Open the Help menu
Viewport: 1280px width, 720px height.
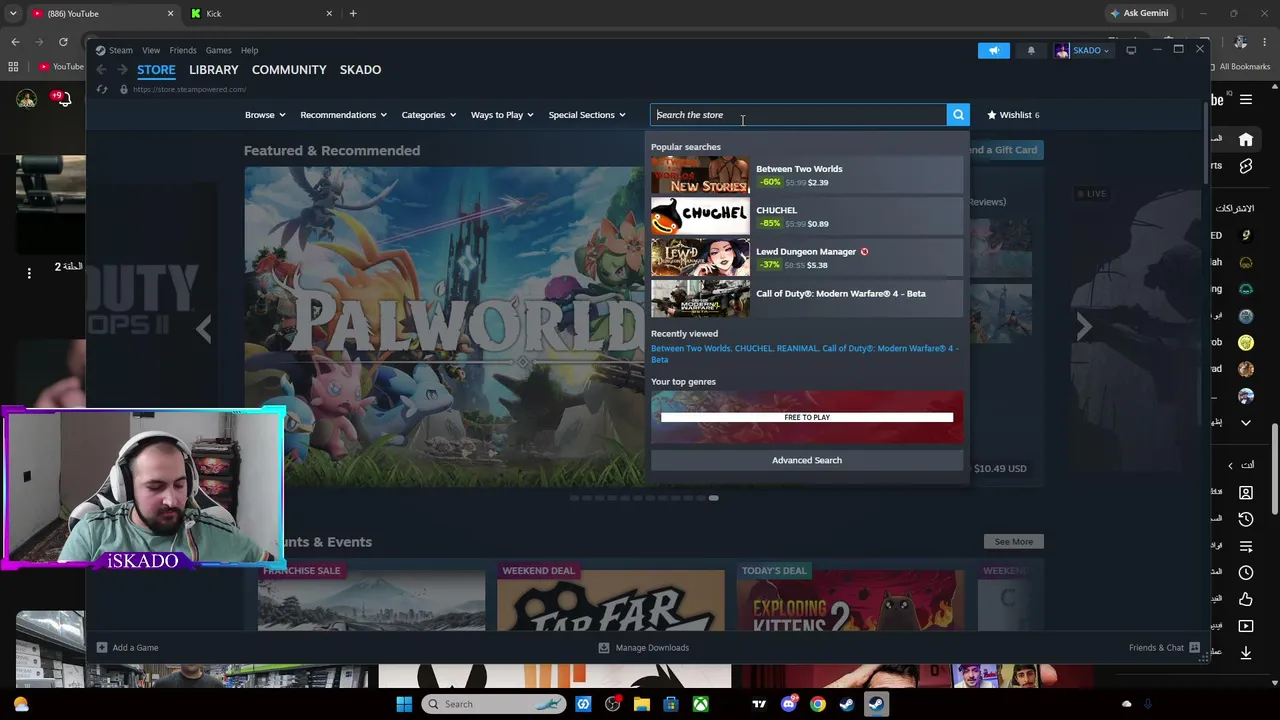coord(249,50)
